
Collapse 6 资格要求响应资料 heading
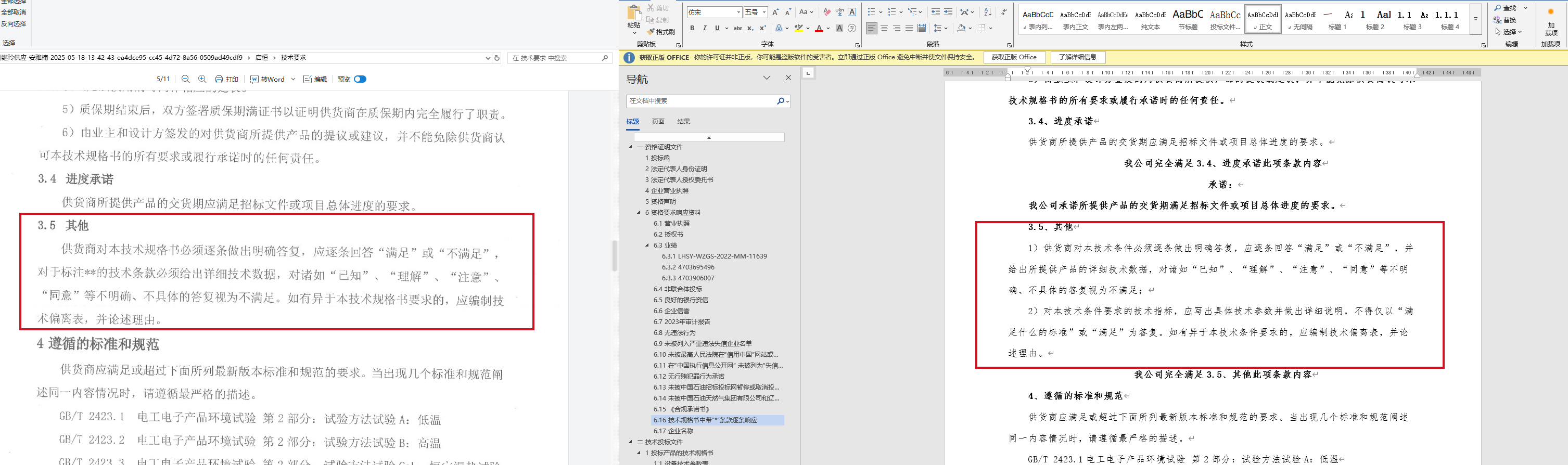click(x=639, y=212)
